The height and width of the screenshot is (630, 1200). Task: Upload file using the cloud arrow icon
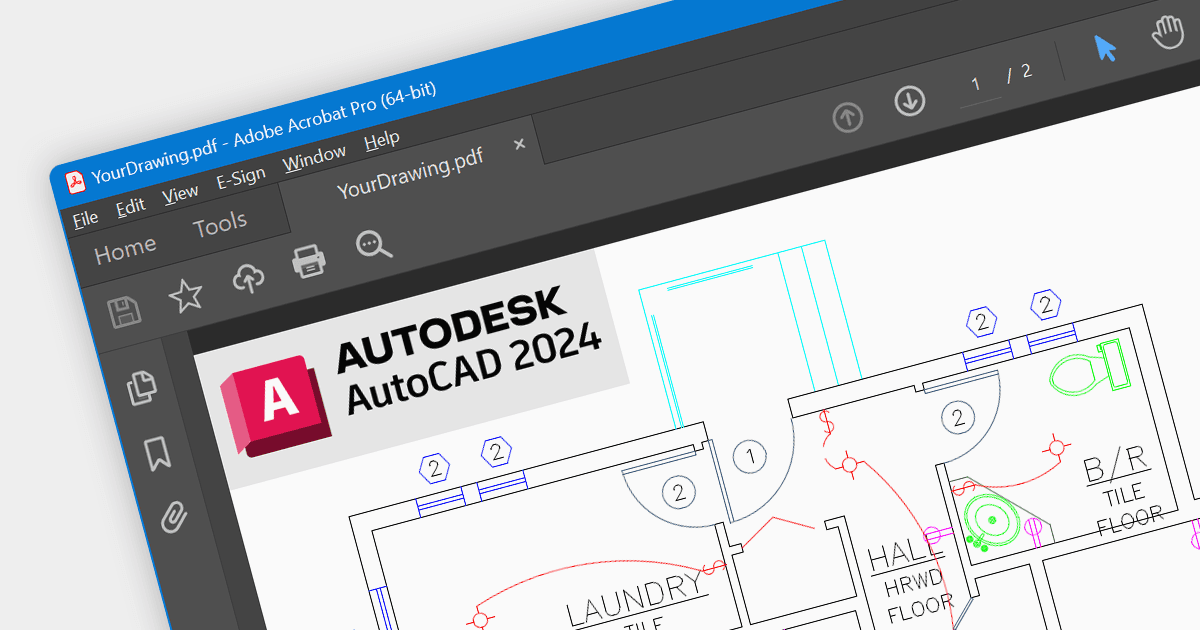pyautogui.click(x=248, y=278)
